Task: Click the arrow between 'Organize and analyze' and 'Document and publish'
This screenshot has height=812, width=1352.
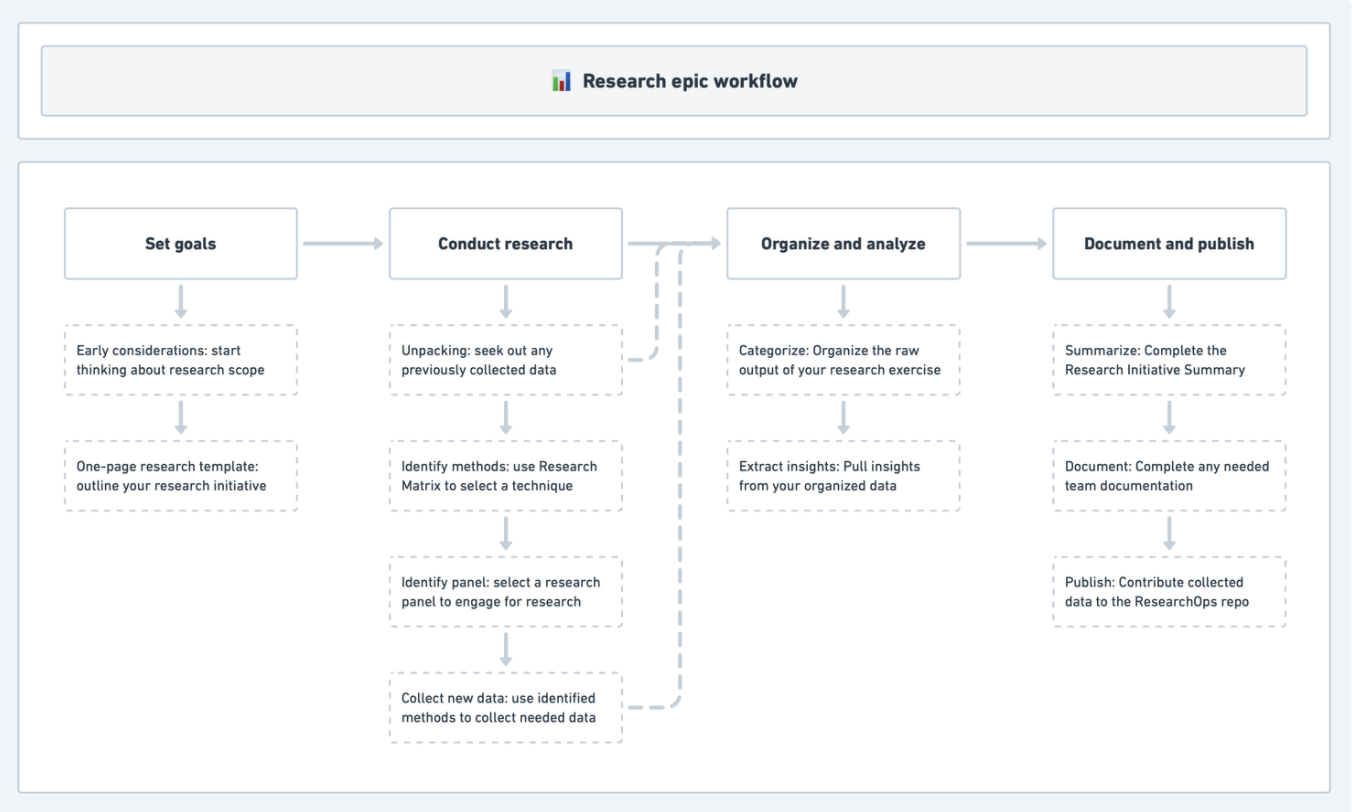Action: point(1005,243)
